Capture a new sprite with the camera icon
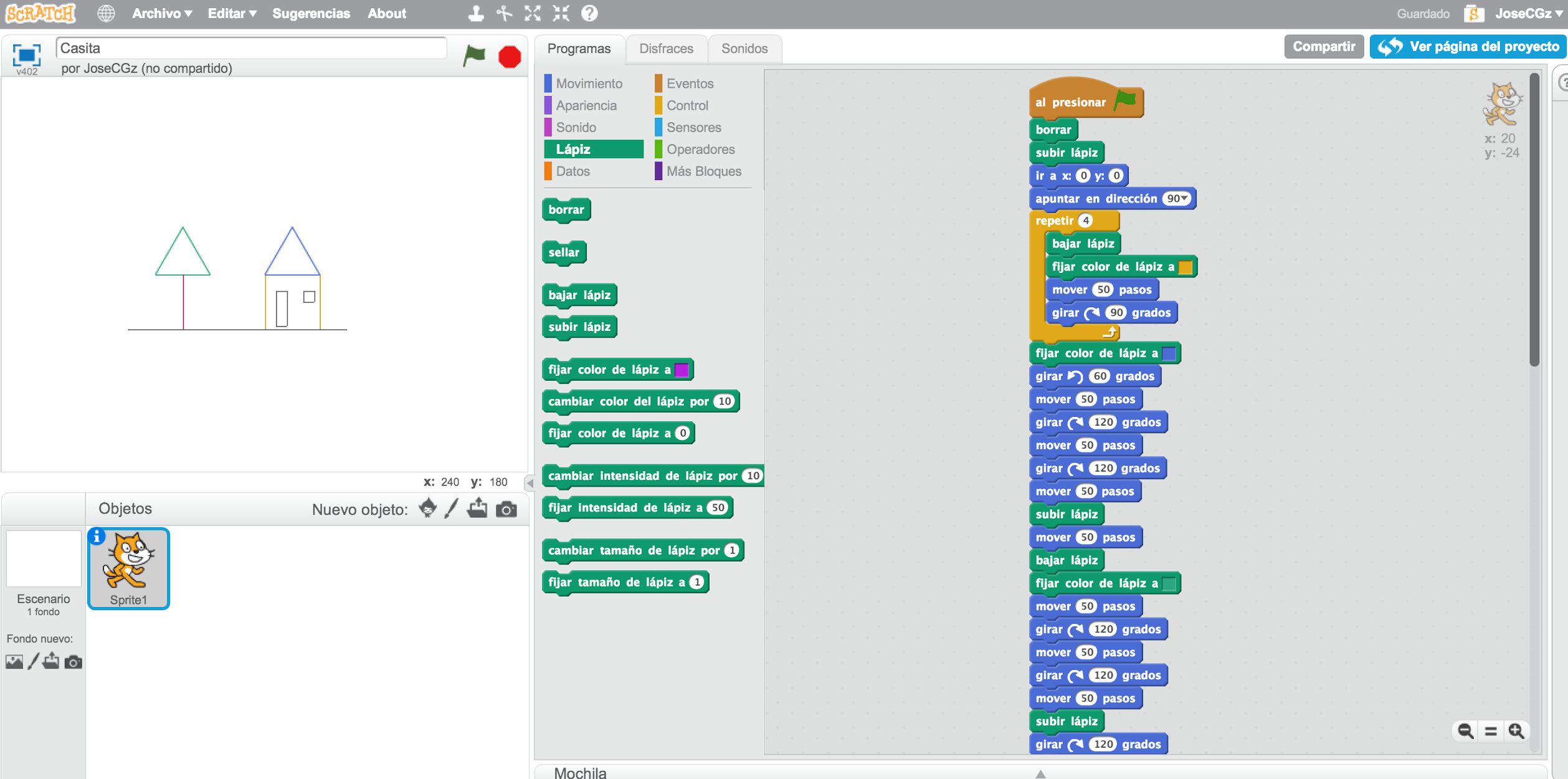Image resolution: width=1568 pixels, height=779 pixels. click(506, 509)
